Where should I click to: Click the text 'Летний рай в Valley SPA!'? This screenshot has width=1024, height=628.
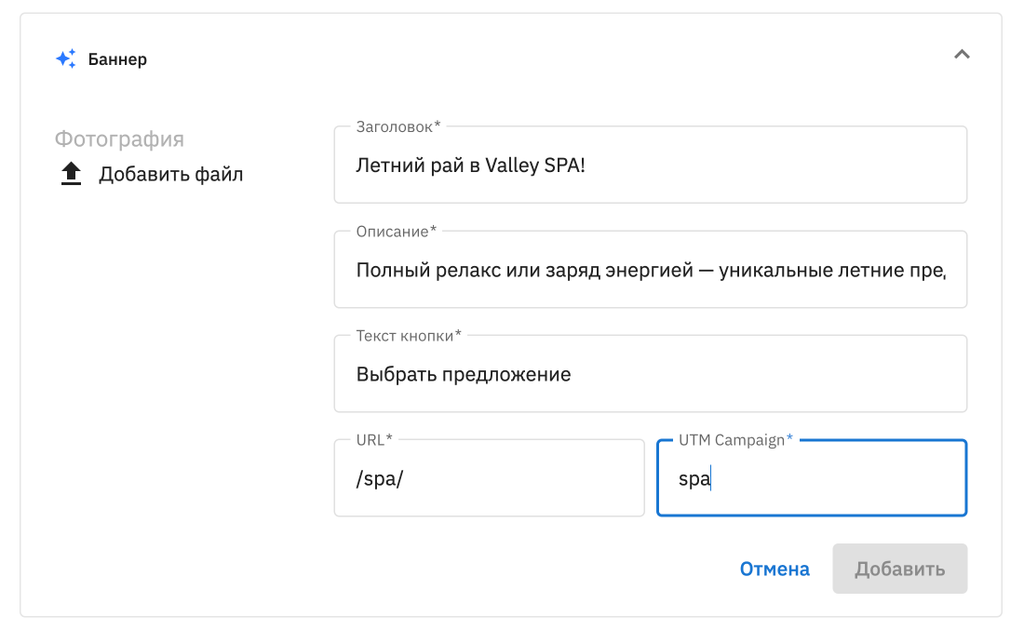click(470, 165)
